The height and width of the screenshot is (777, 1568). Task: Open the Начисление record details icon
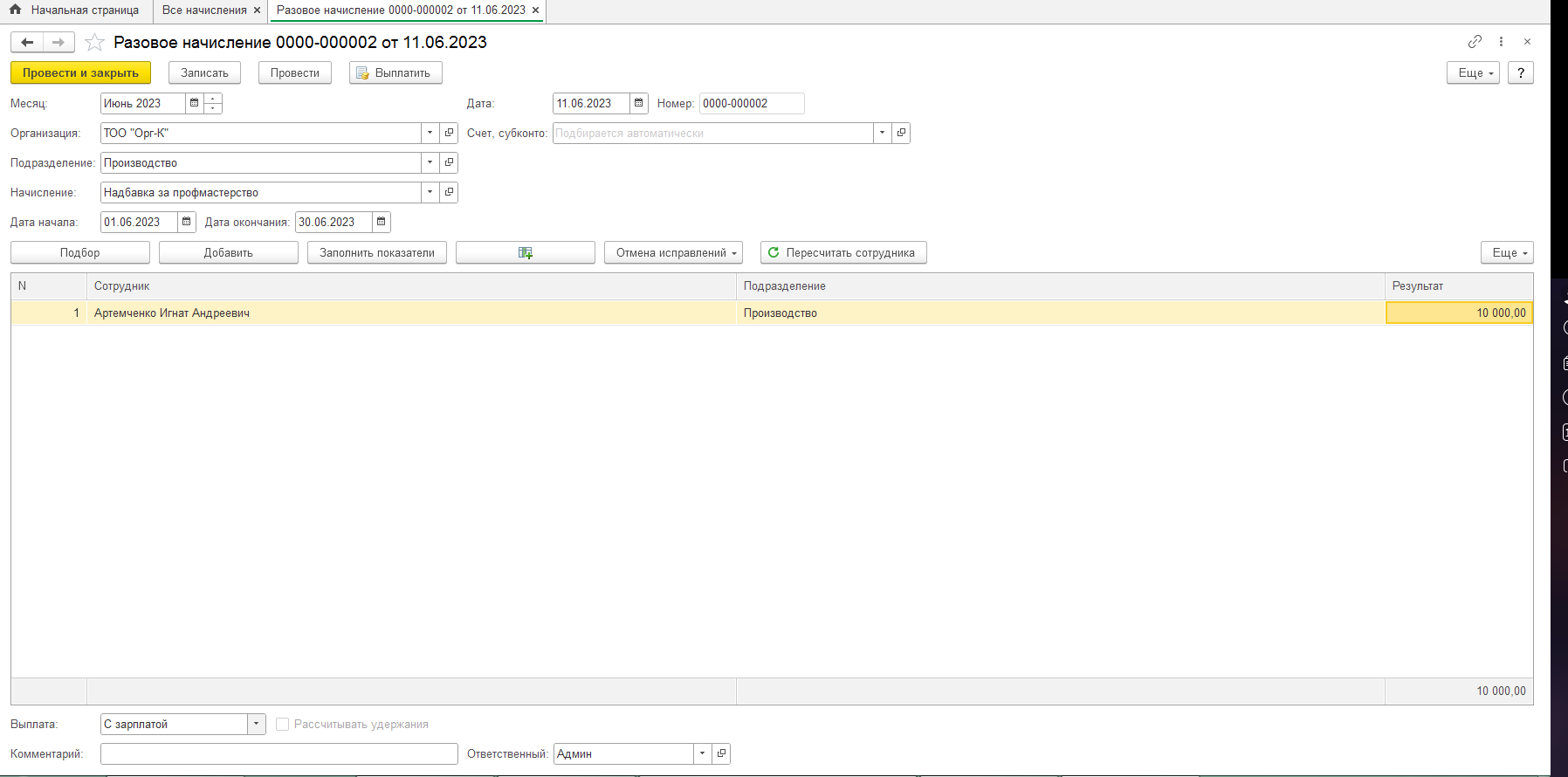[x=449, y=193]
